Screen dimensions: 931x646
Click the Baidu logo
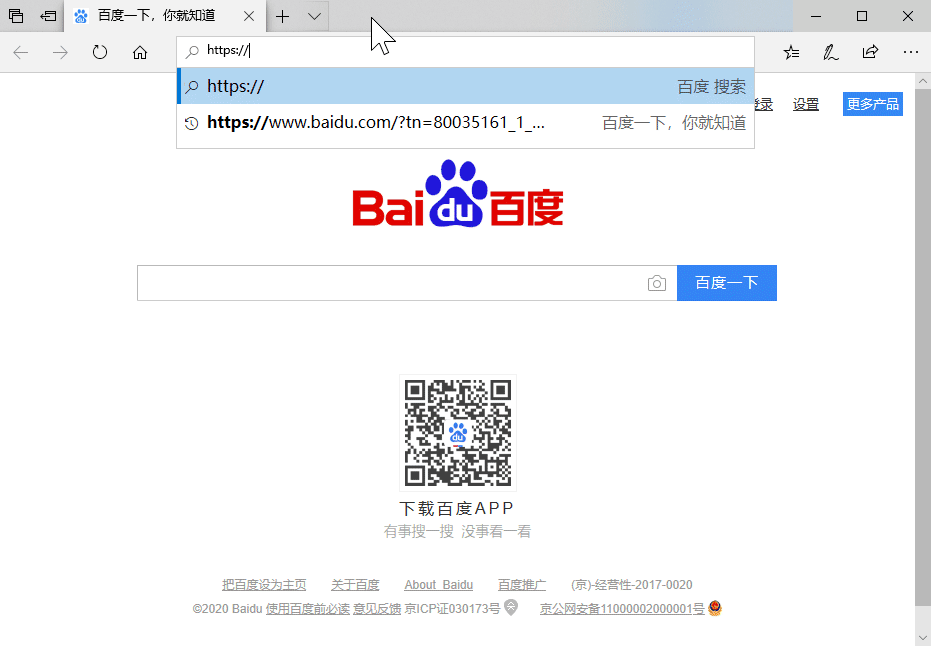coord(458,194)
